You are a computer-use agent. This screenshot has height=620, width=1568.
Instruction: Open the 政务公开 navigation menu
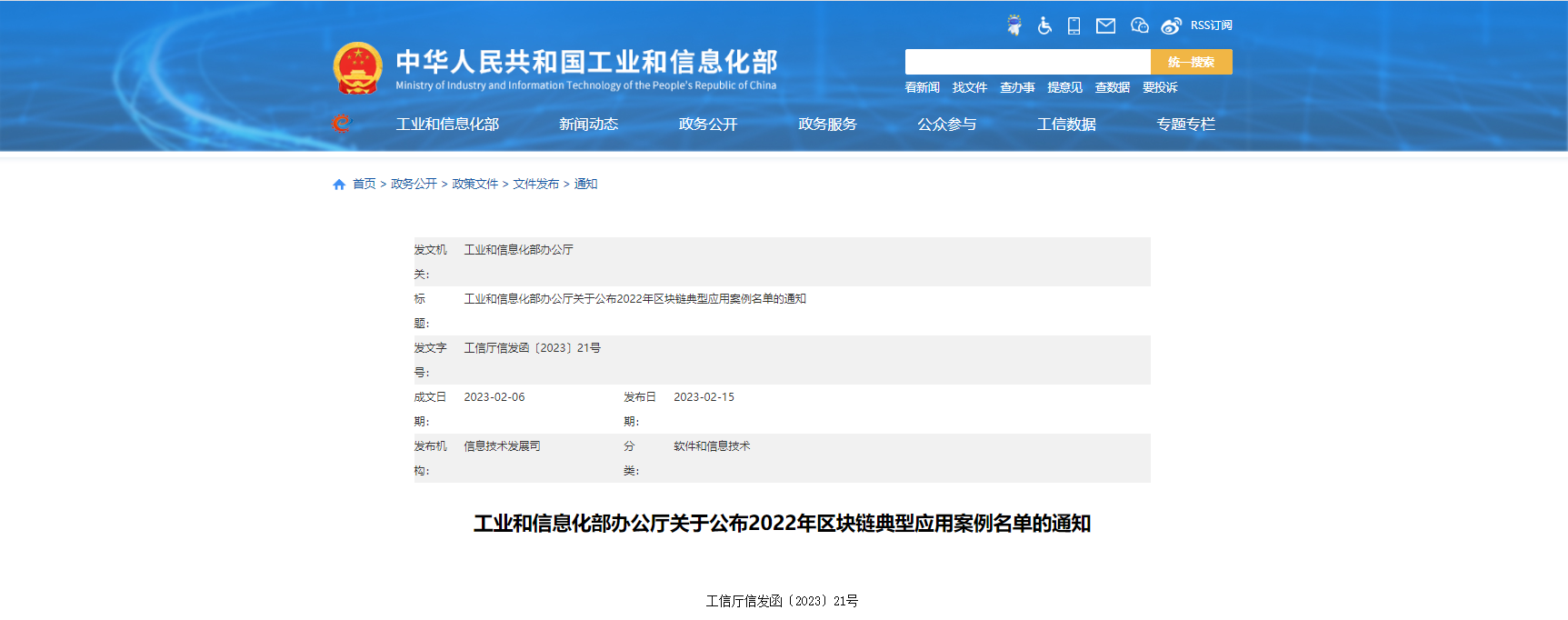coord(707,125)
